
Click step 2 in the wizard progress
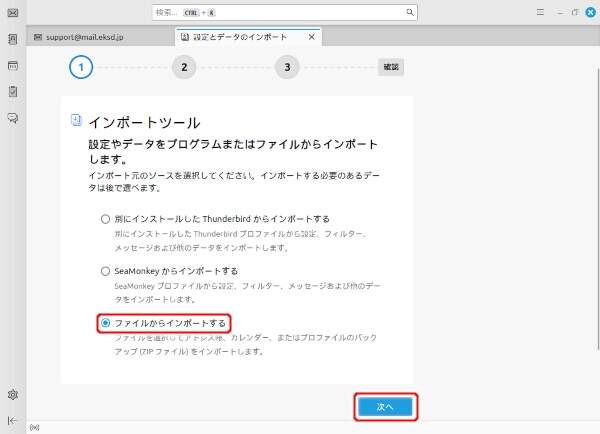184,67
